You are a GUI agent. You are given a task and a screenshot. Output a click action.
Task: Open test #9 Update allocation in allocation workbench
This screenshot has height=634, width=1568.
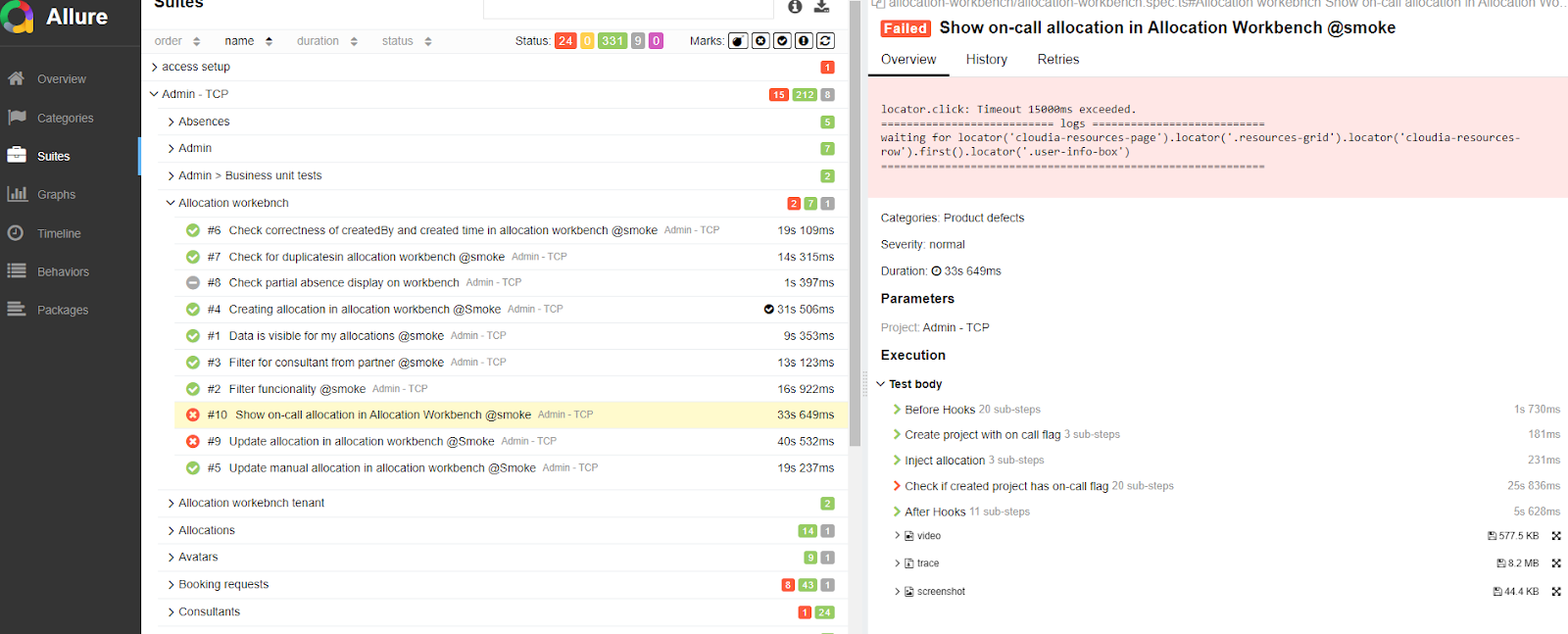pyautogui.click(x=362, y=442)
